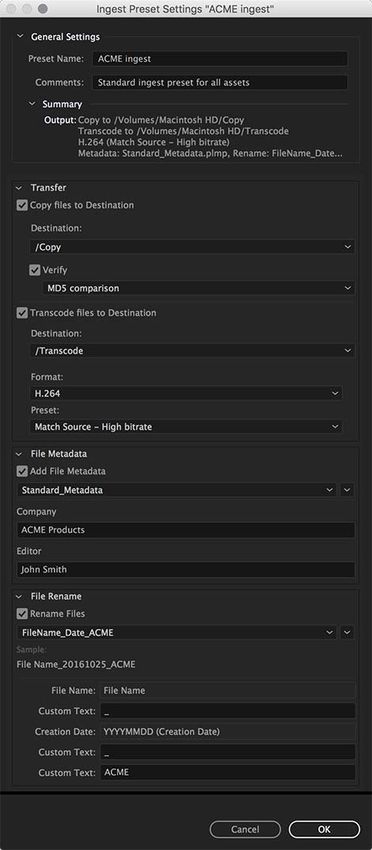The image size is (372, 850).
Task: Open the Match Source preset dropdown
Action: (x=186, y=427)
